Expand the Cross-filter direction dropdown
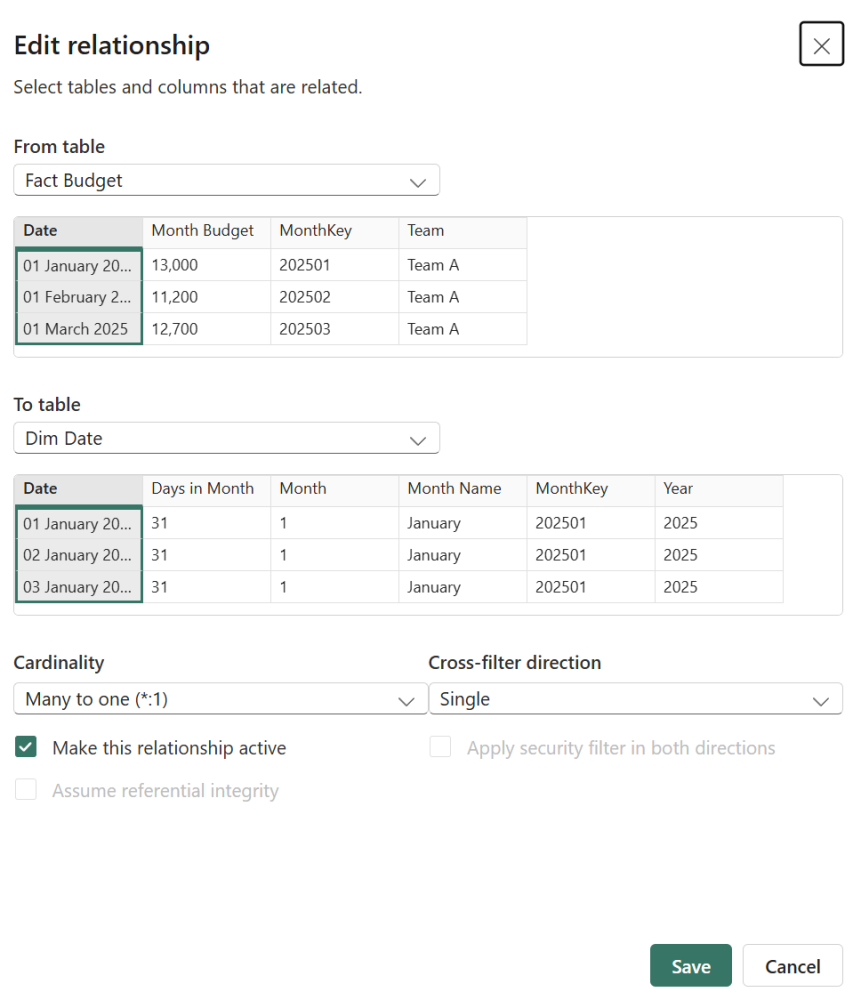The width and height of the screenshot is (861, 1000). (635, 699)
